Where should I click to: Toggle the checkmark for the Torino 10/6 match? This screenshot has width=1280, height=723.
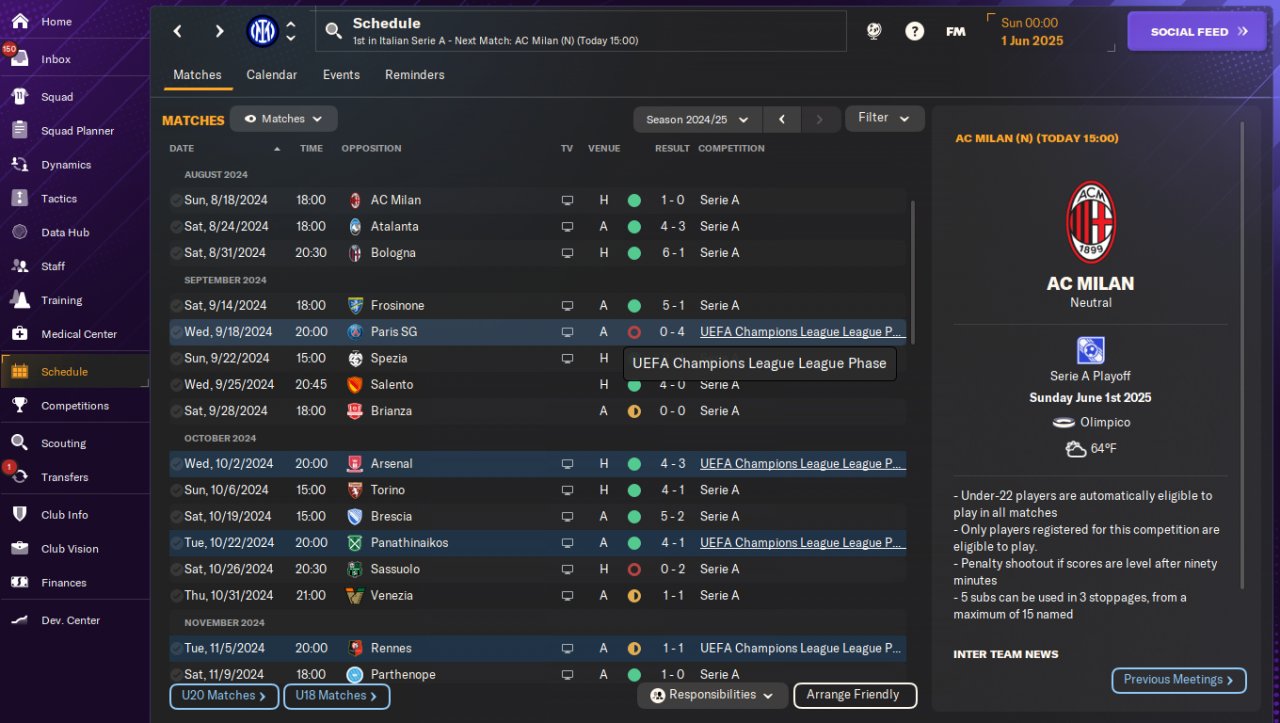[176, 490]
